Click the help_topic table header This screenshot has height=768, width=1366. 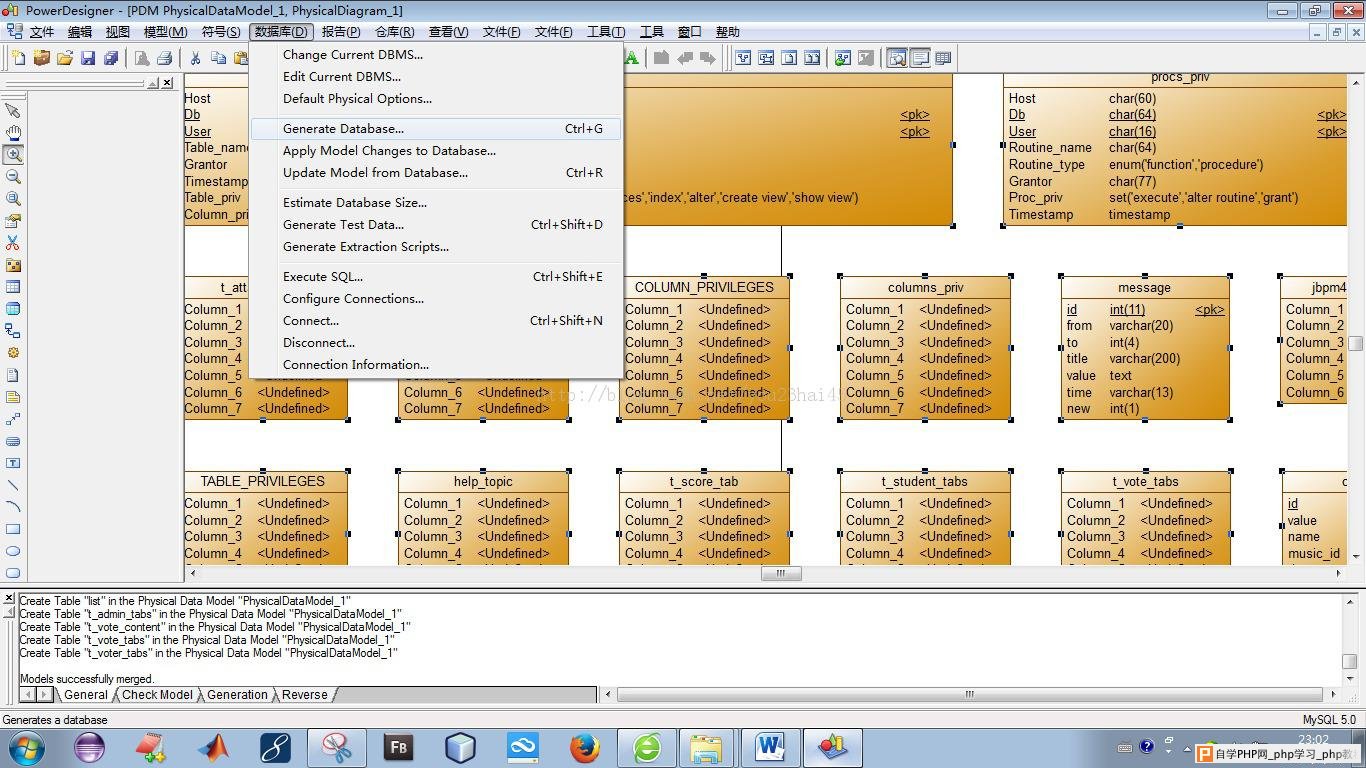(x=483, y=481)
